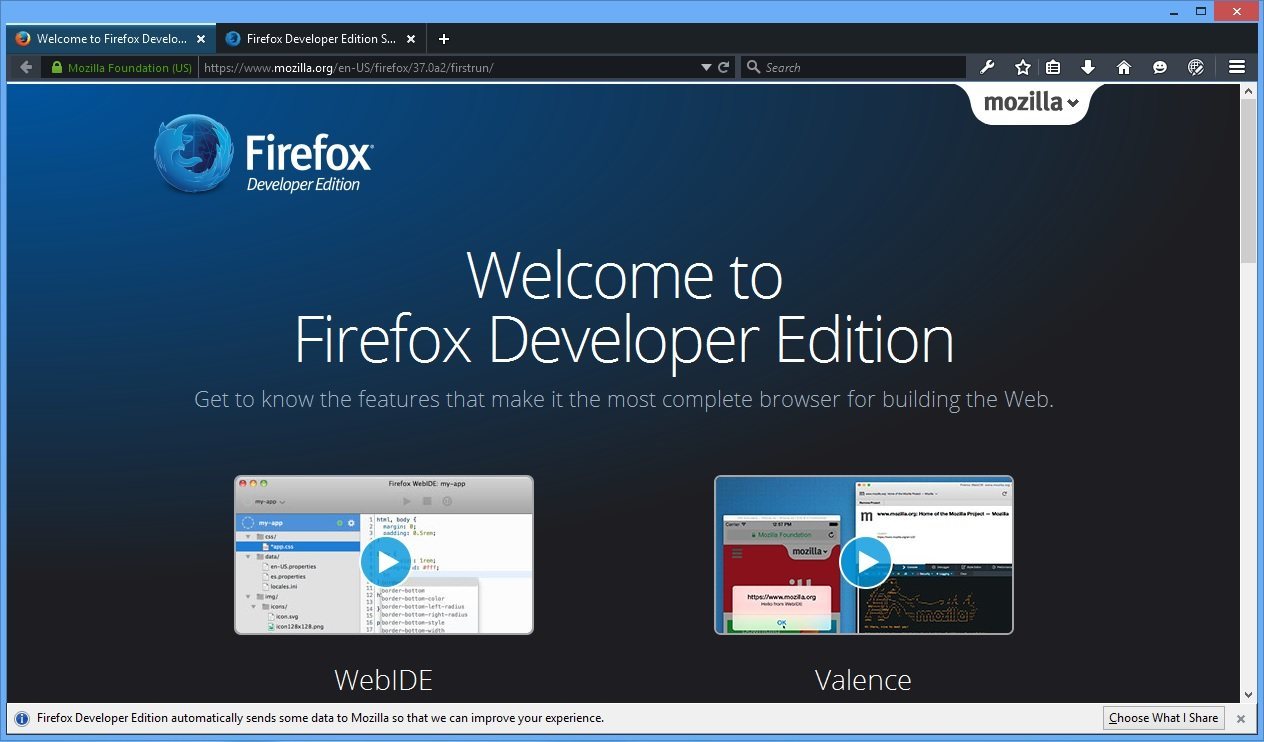Open a new browser tab
The image size is (1264, 742).
[443, 38]
